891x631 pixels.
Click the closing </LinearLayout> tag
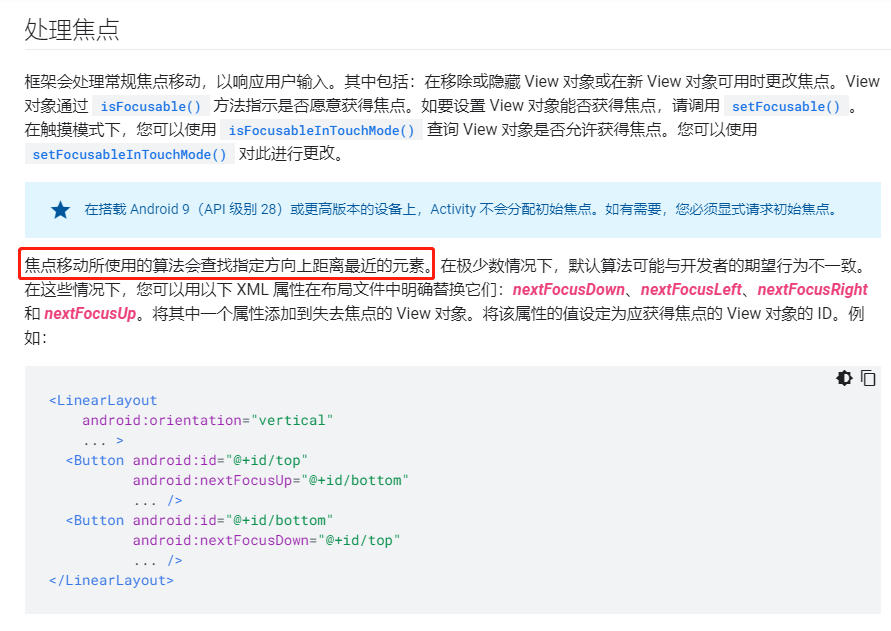pos(111,580)
